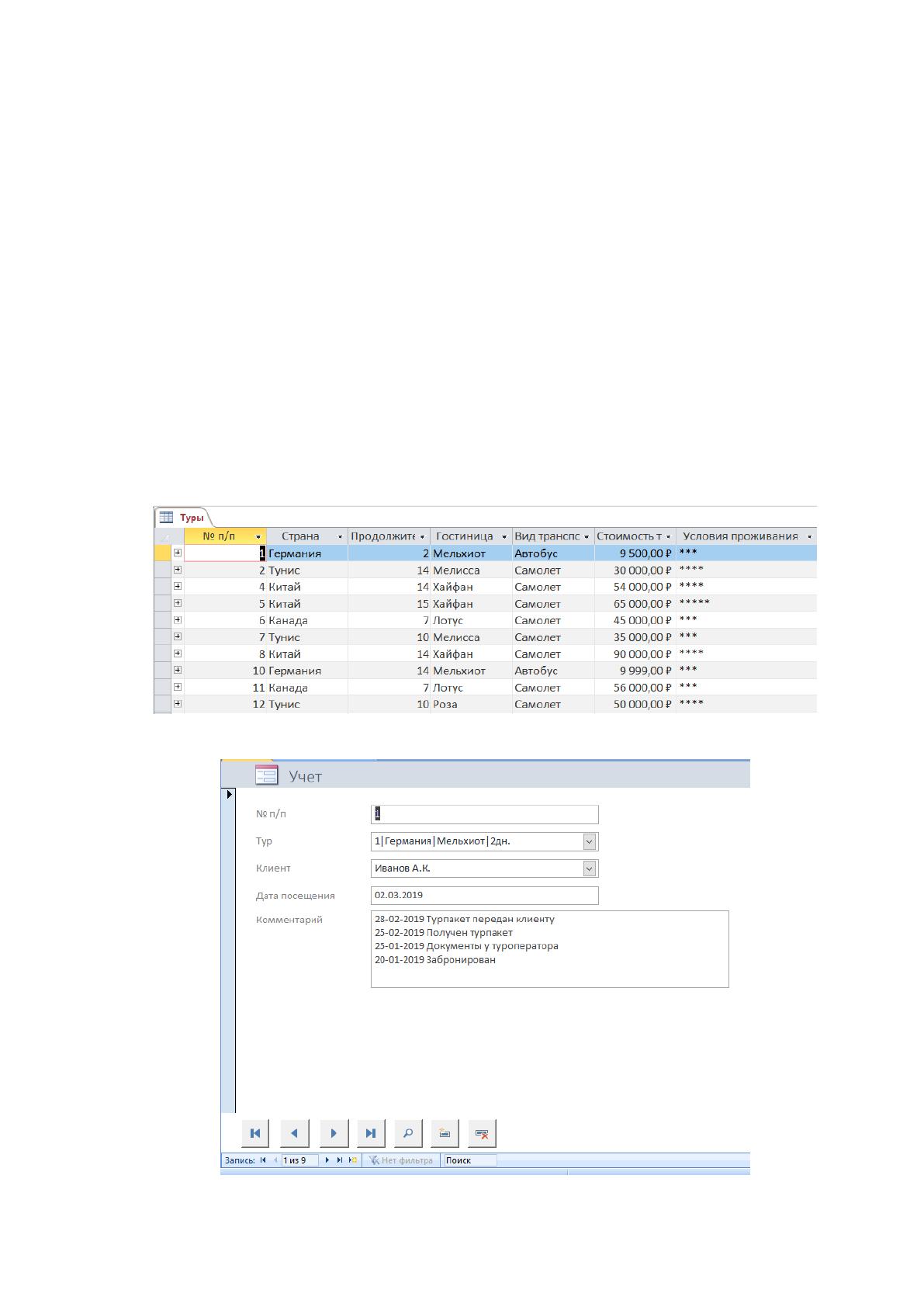Screen dimensions: 924x1307
Task: Click the Комментарий text area
Action: coord(550,949)
